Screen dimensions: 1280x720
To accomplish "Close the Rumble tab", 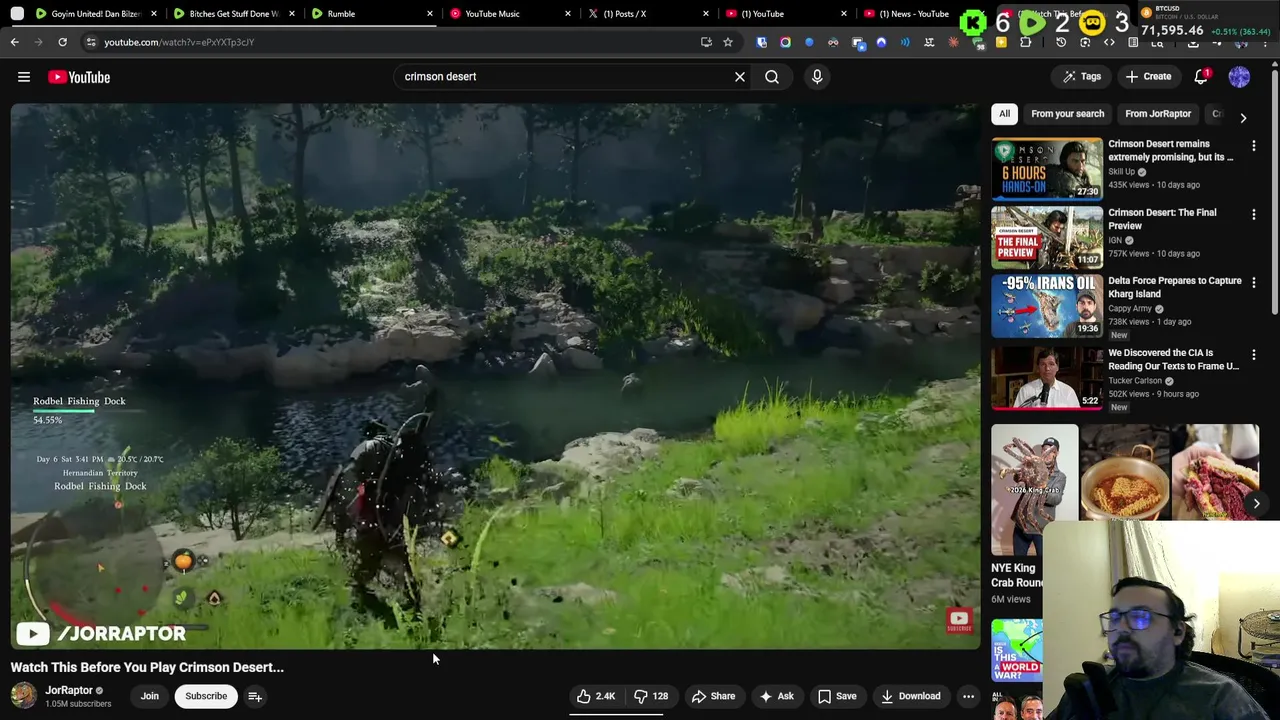I will click(430, 14).
